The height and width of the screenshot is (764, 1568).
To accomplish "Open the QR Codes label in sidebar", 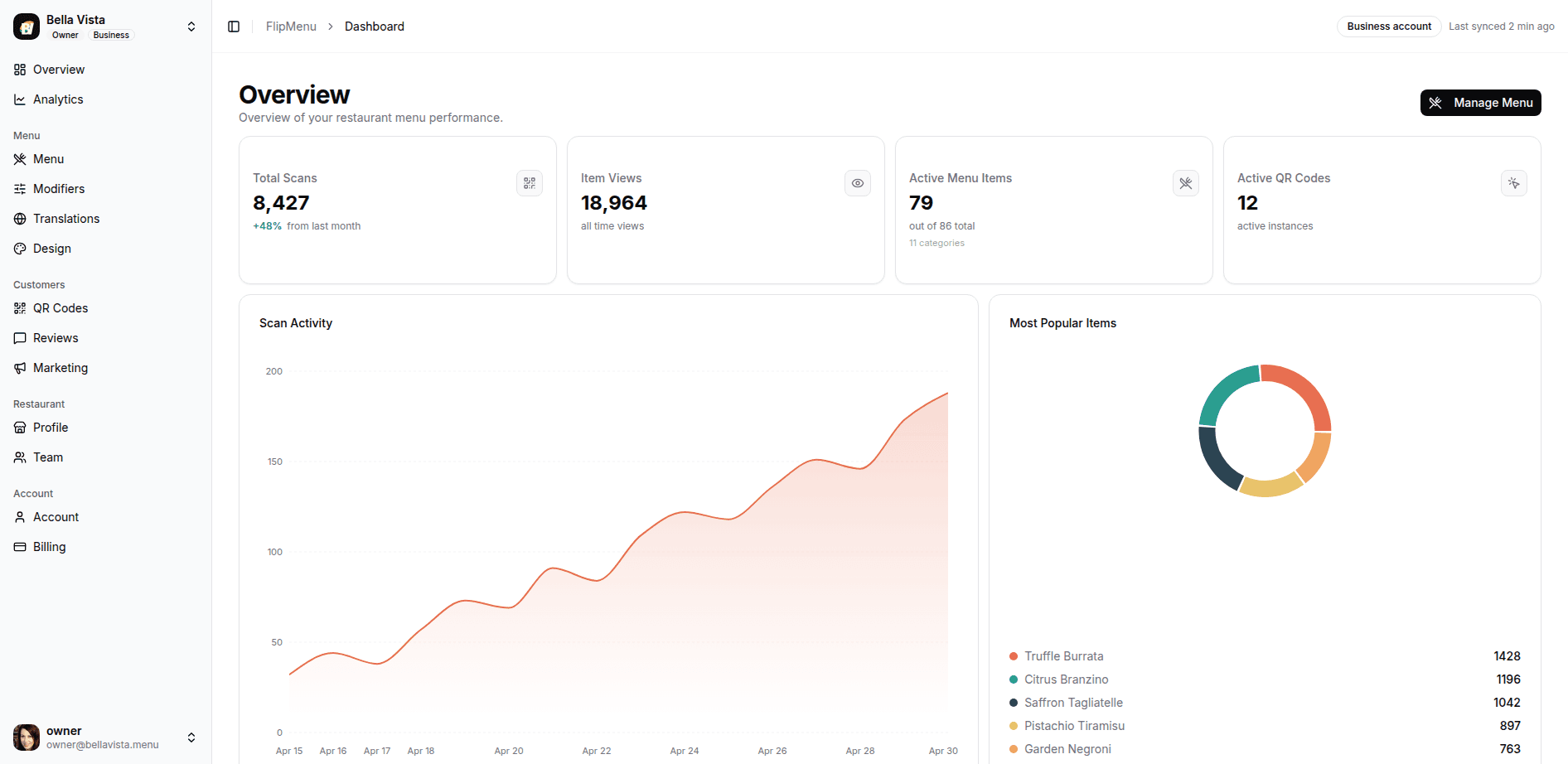I will (60, 308).
